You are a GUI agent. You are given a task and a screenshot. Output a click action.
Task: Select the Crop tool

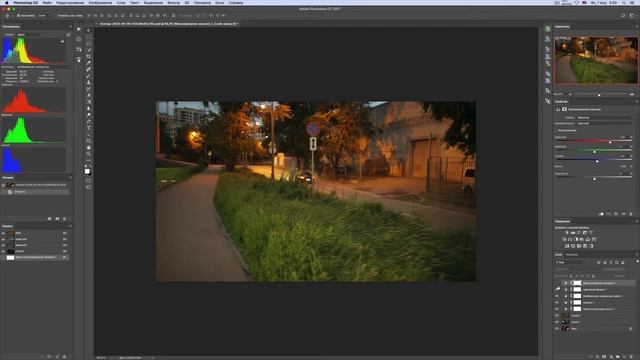pyautogui.click(x=89, y=56)
